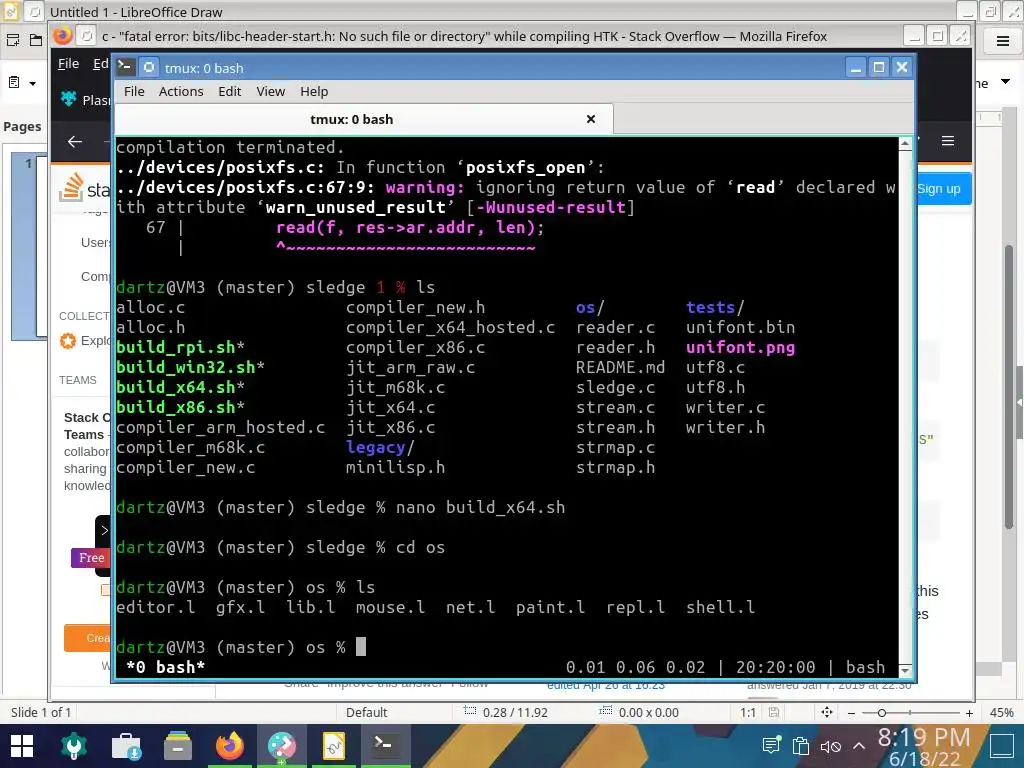This screenshot has height=768, width=1024.
Task: Click the muted volume tray icon
Action: (x=830, y=746)
